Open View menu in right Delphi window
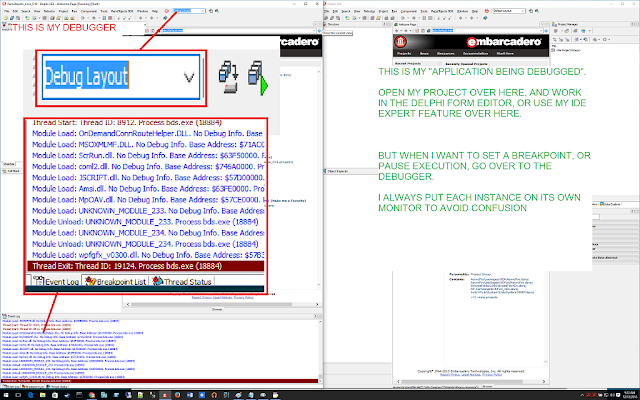The image size is (640, 400). (x=357, y=11)
